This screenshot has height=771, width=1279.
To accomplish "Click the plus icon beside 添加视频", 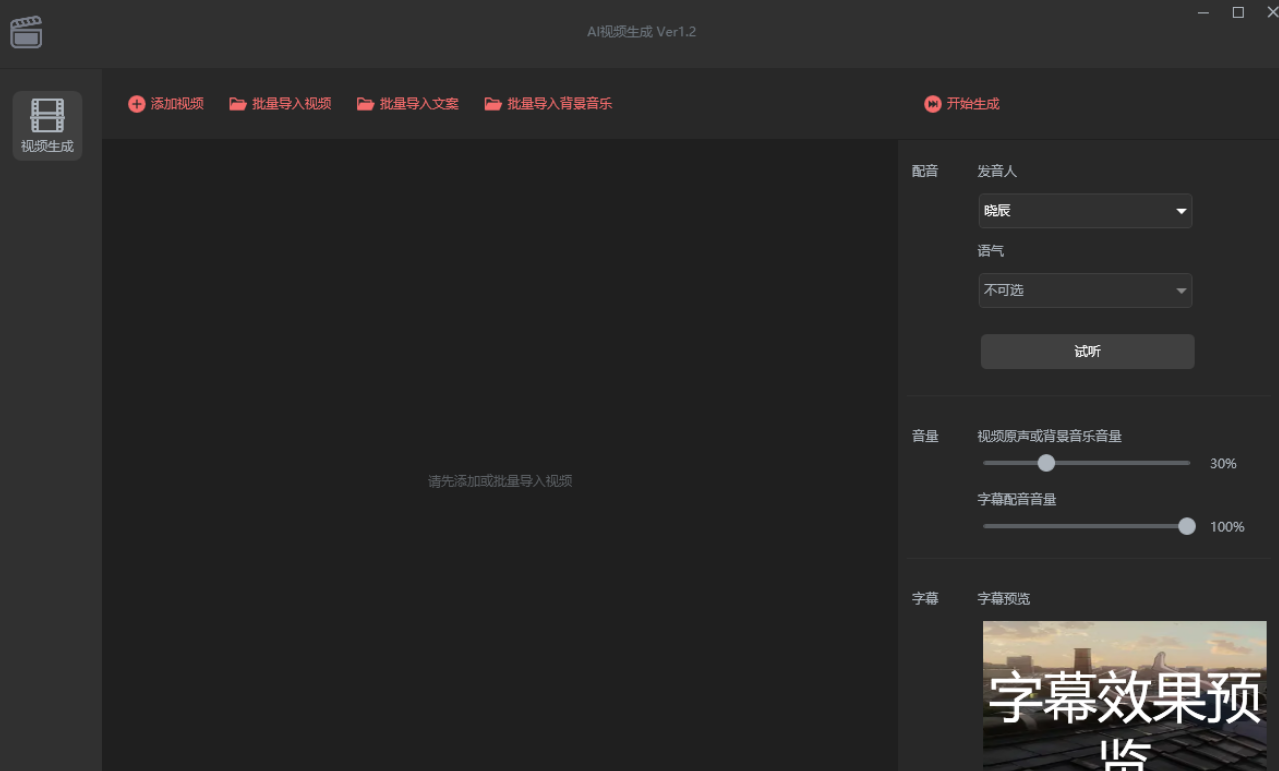I will point(136,103).
